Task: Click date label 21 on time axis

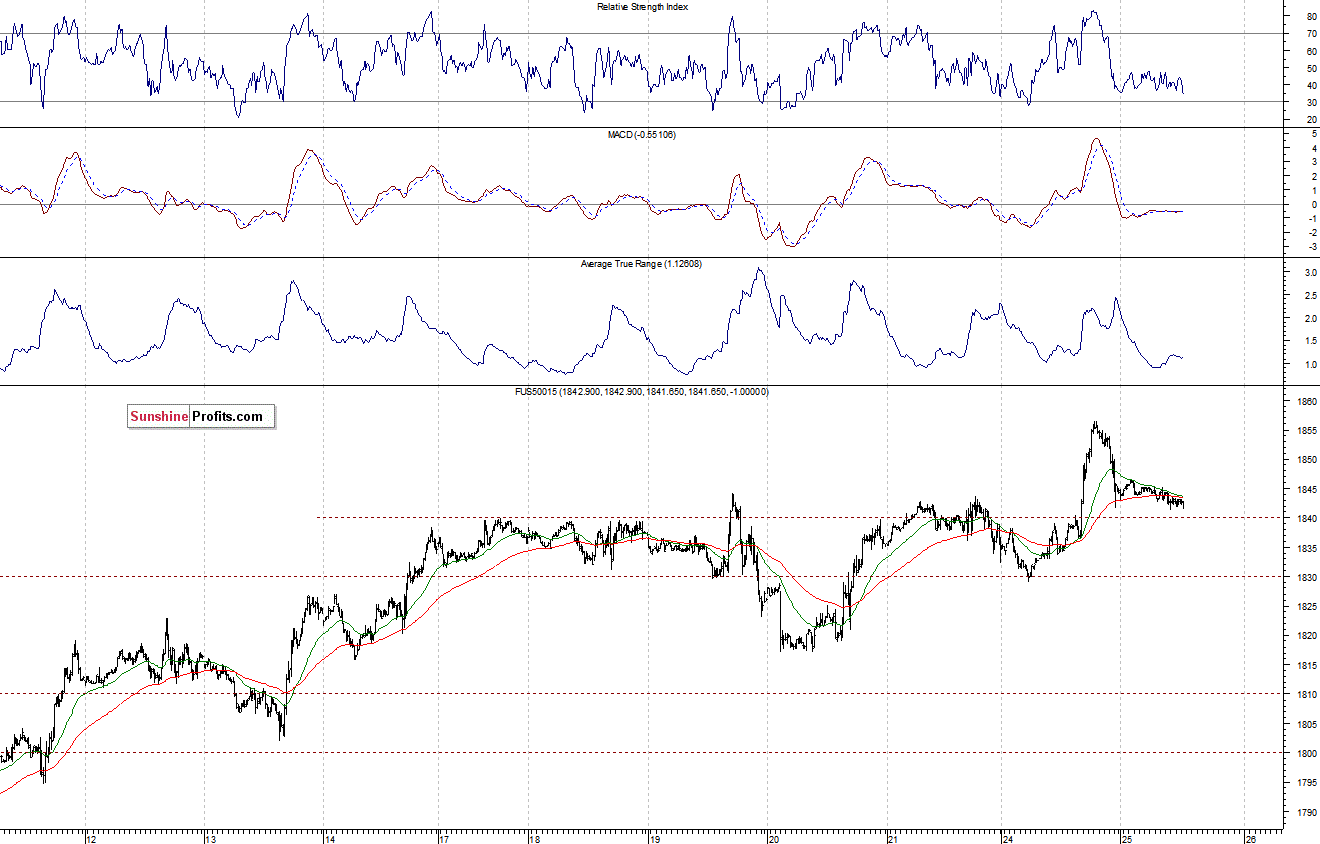Action: tap(893, 839)
